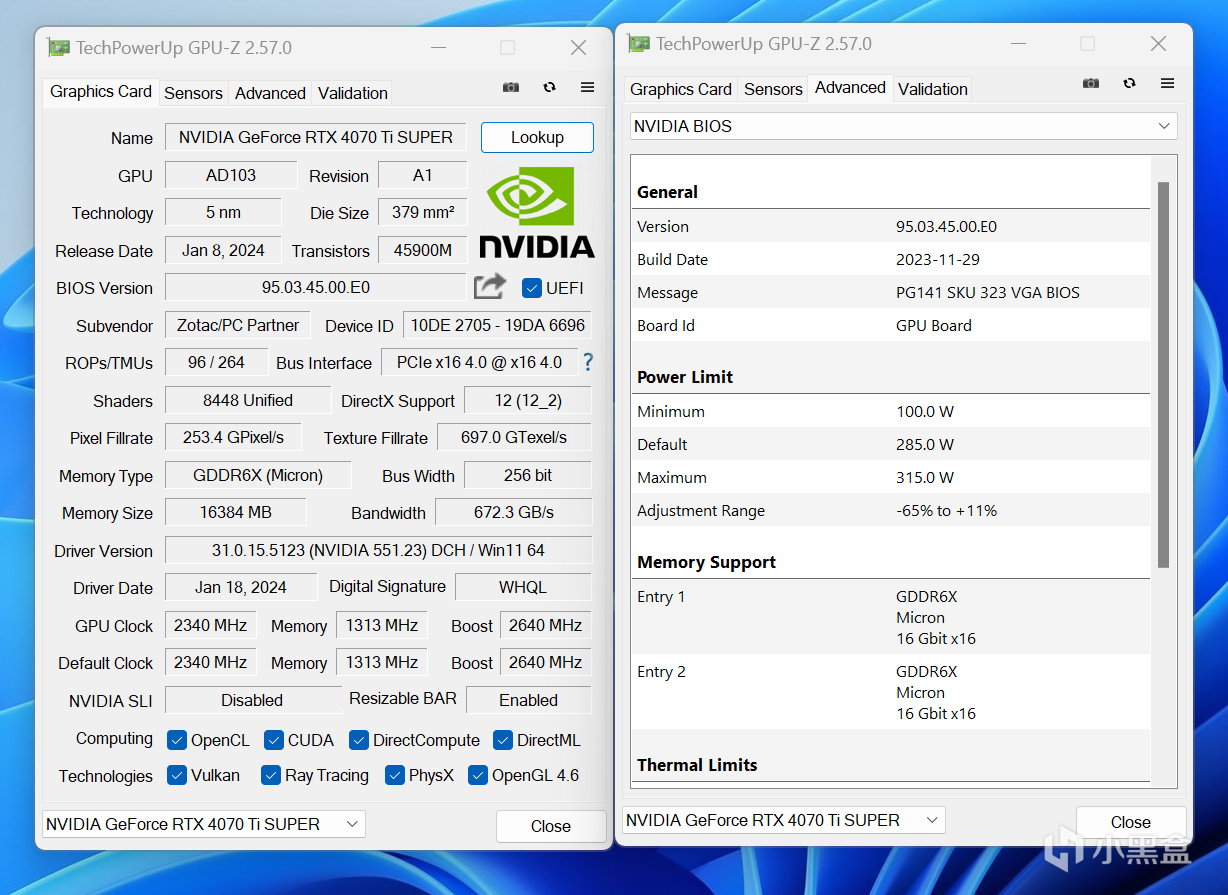Click the Minimum 100.0 W row
1228x895 pixels.
(x=891, y=411)
